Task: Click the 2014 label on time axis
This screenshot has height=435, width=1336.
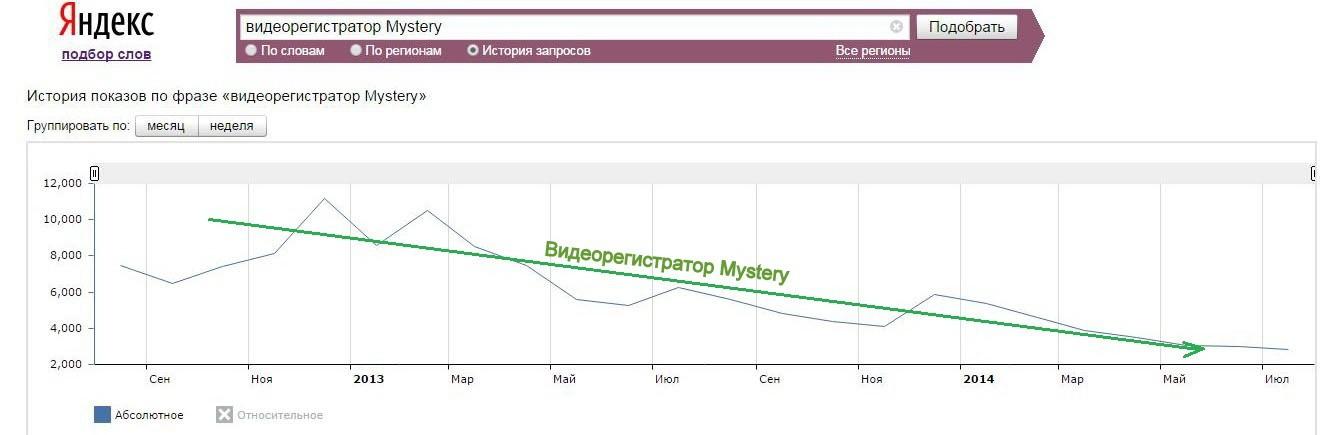Action: (x=977, y=380)
